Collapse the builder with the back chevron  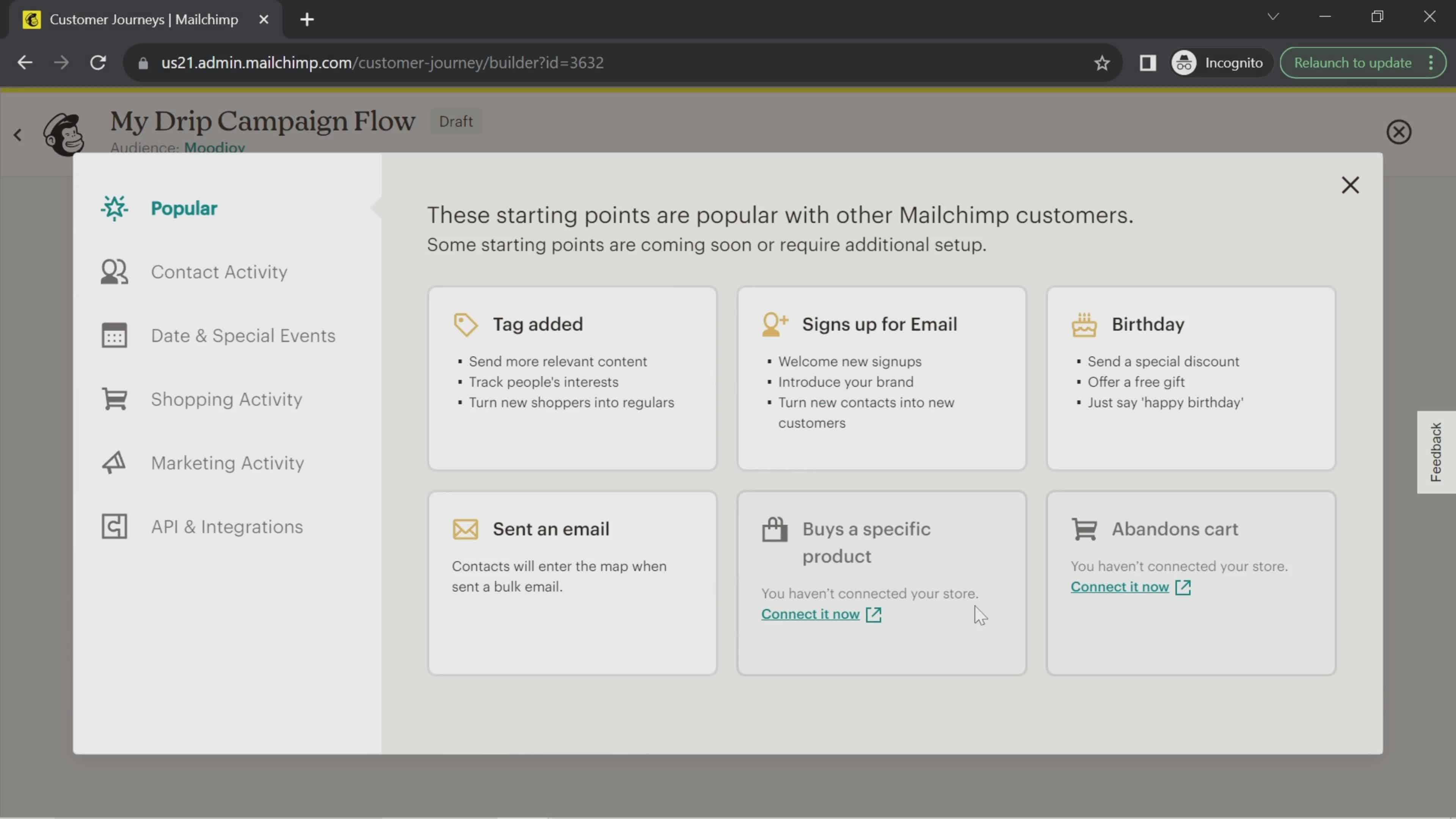coord(17,135)
